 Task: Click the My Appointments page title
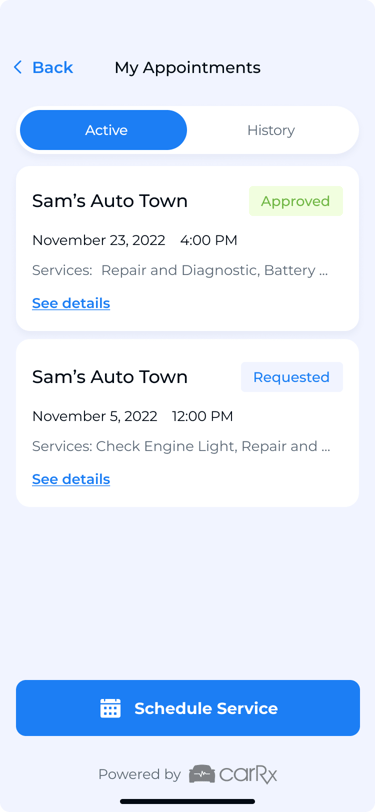[x=188, y=68]
